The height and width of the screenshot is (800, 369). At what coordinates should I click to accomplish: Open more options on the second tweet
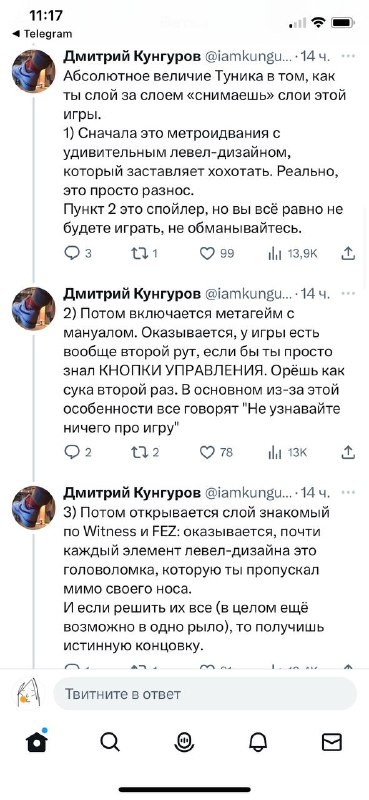348,293
